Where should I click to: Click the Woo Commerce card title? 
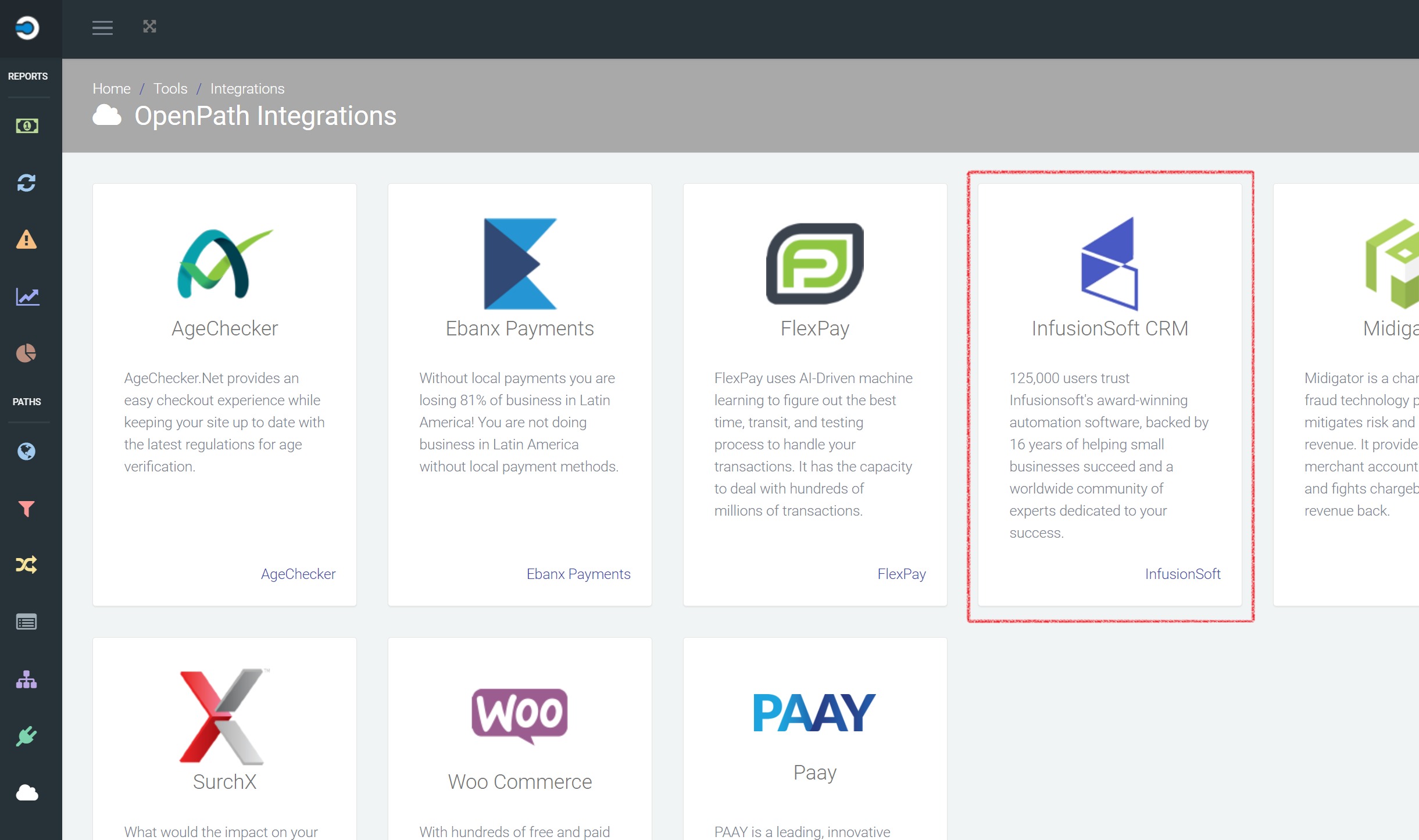pyautogui.click(x=520, y=782)
